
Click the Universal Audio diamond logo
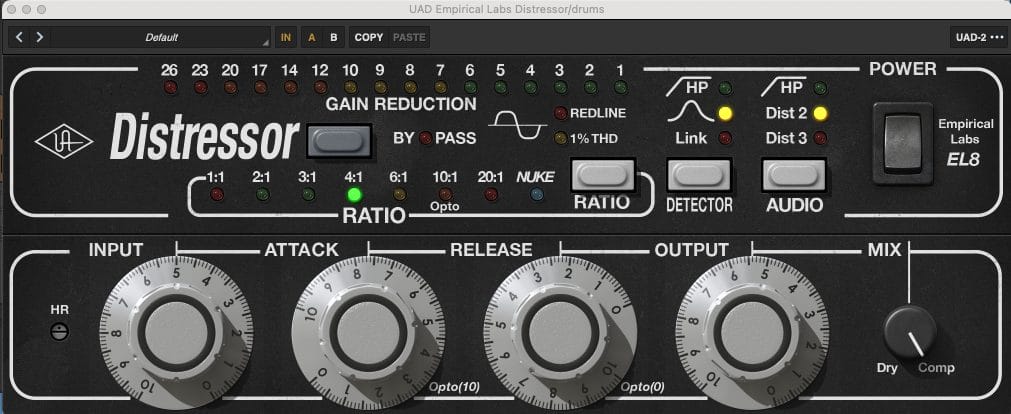[64, 141]
